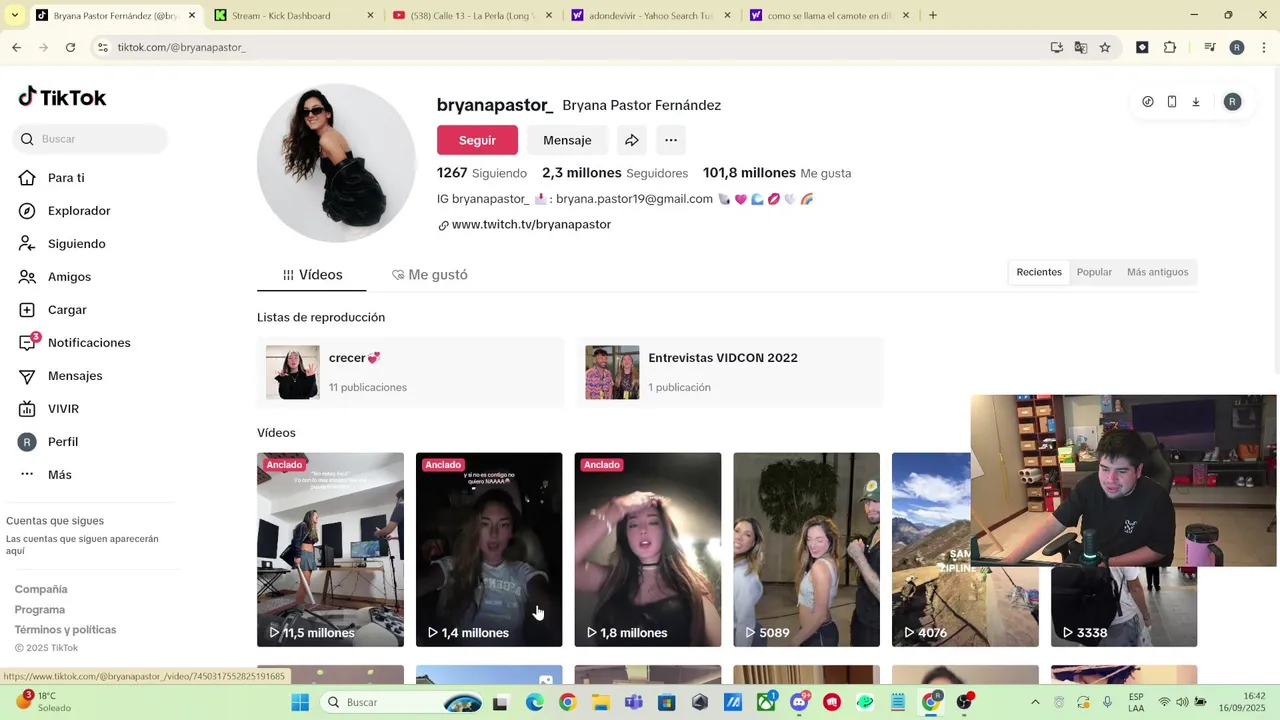Click the Buscar search field in TikTok
The height and width of the screenshot is (720, 1280).
[90, 139]
